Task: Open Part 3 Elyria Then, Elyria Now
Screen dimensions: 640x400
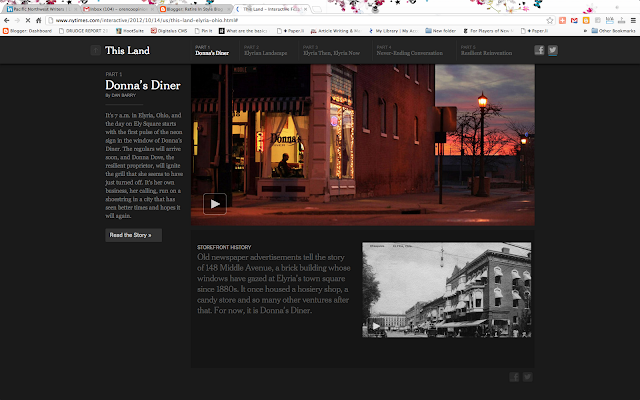Action: click(331, 50)
